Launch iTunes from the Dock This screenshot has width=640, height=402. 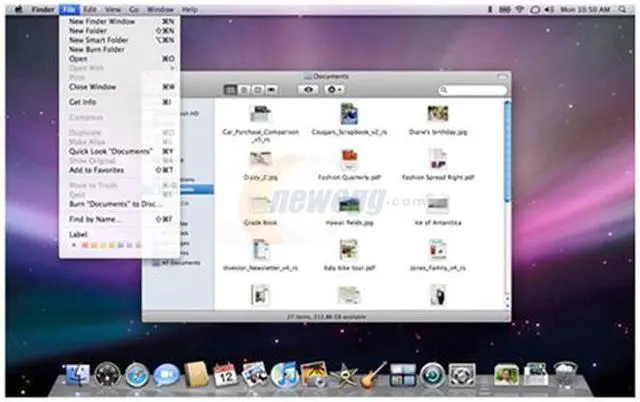tap(284, 375)
